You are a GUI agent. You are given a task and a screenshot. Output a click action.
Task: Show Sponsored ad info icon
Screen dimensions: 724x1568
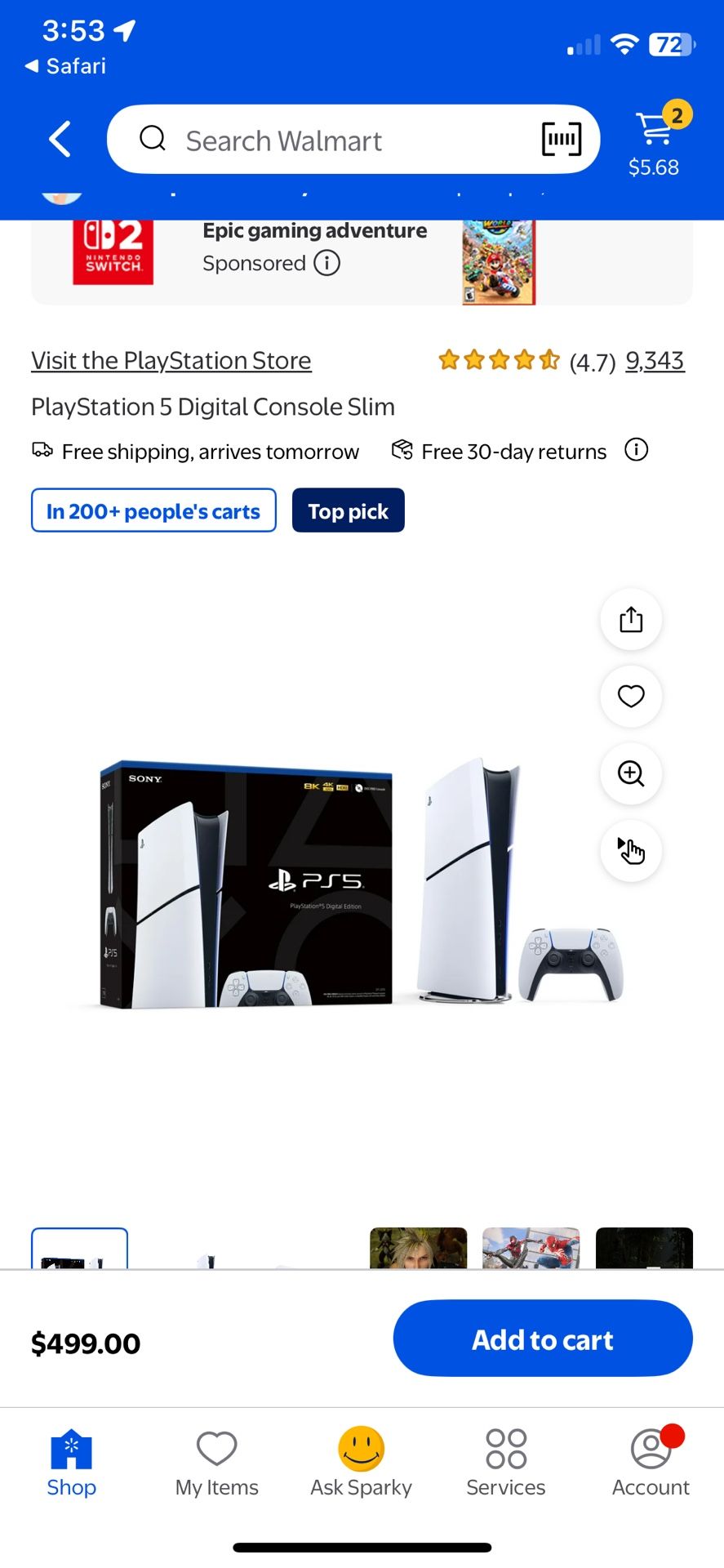pyautogui.click(x=327, y=263)
